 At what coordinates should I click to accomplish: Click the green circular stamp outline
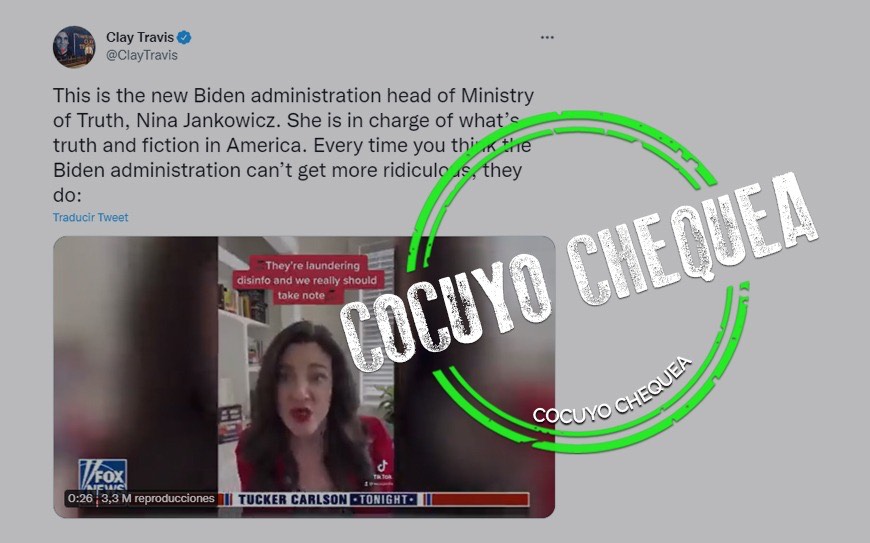coord(577,282)
